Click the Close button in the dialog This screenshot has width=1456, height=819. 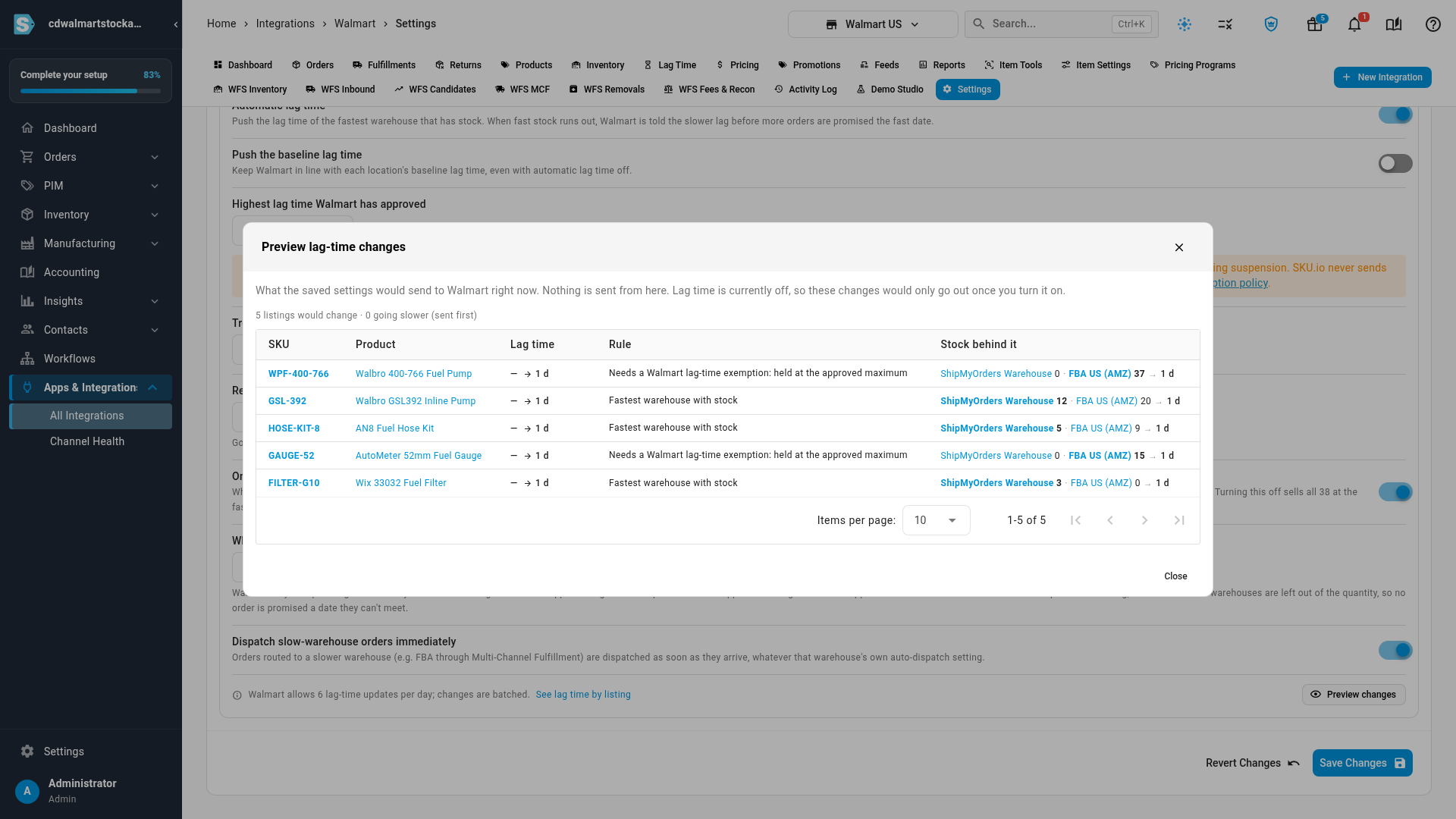pyautogui.click(x=1175, y=576)
